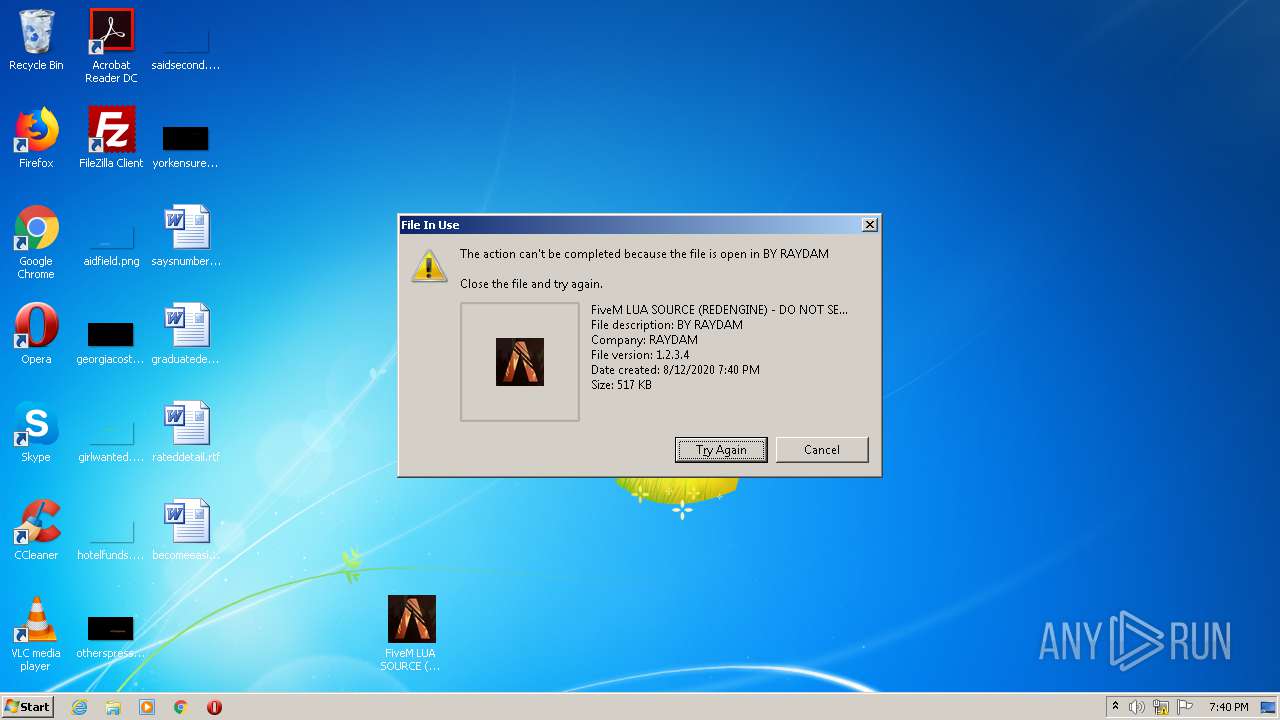The height and width of the screenshot is (720, 1280).
Task: Open Skype desktop shortcut
Action: point(36,433)
